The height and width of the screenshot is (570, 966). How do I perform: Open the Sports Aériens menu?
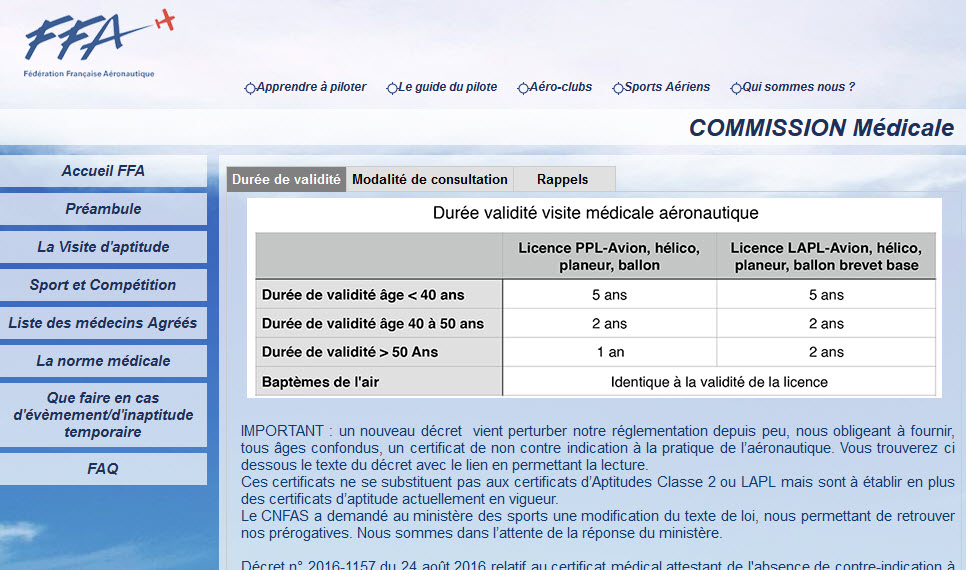(667, 87)
